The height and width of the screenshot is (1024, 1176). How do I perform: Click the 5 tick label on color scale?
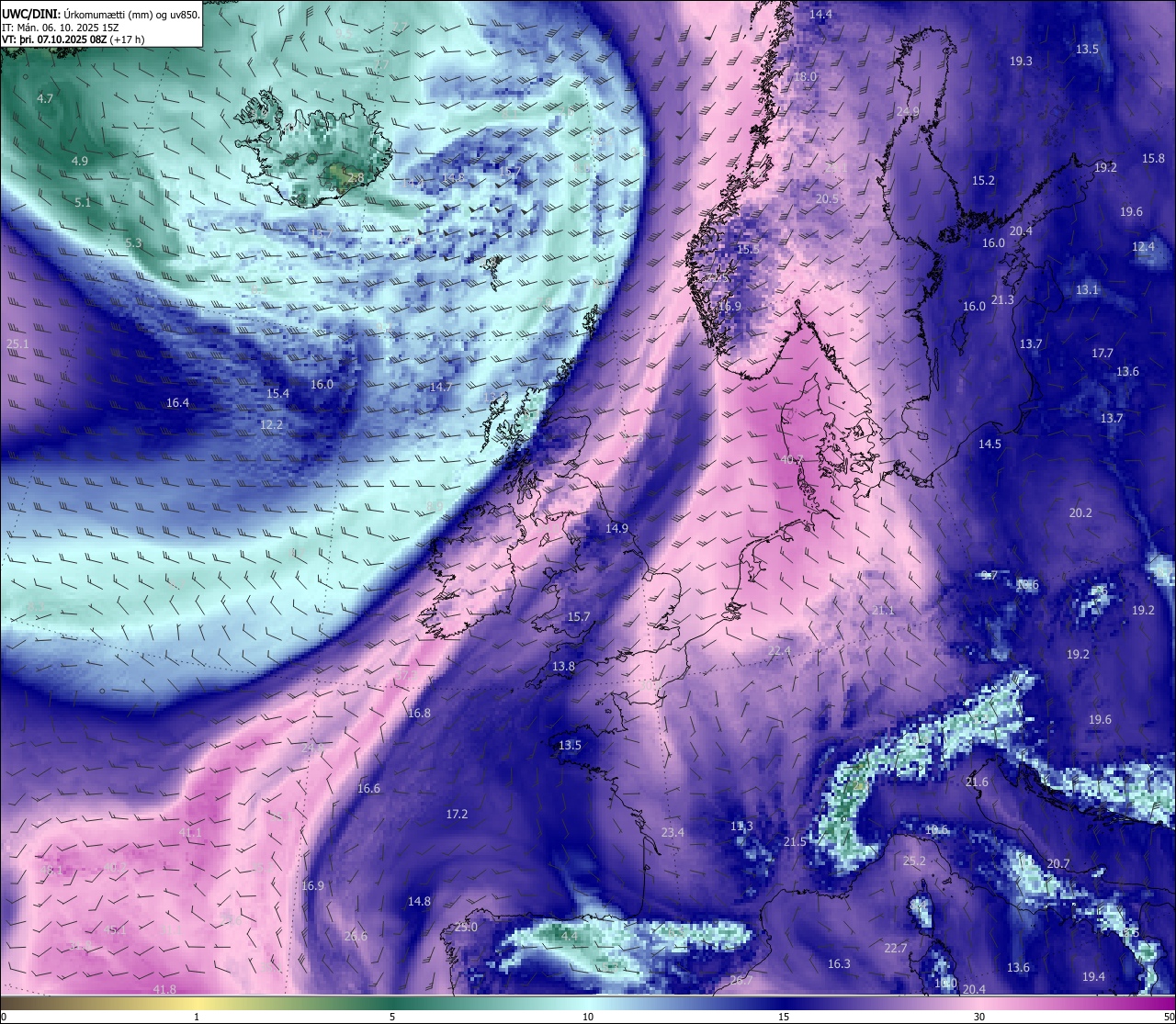click(x=392, y=1017)
